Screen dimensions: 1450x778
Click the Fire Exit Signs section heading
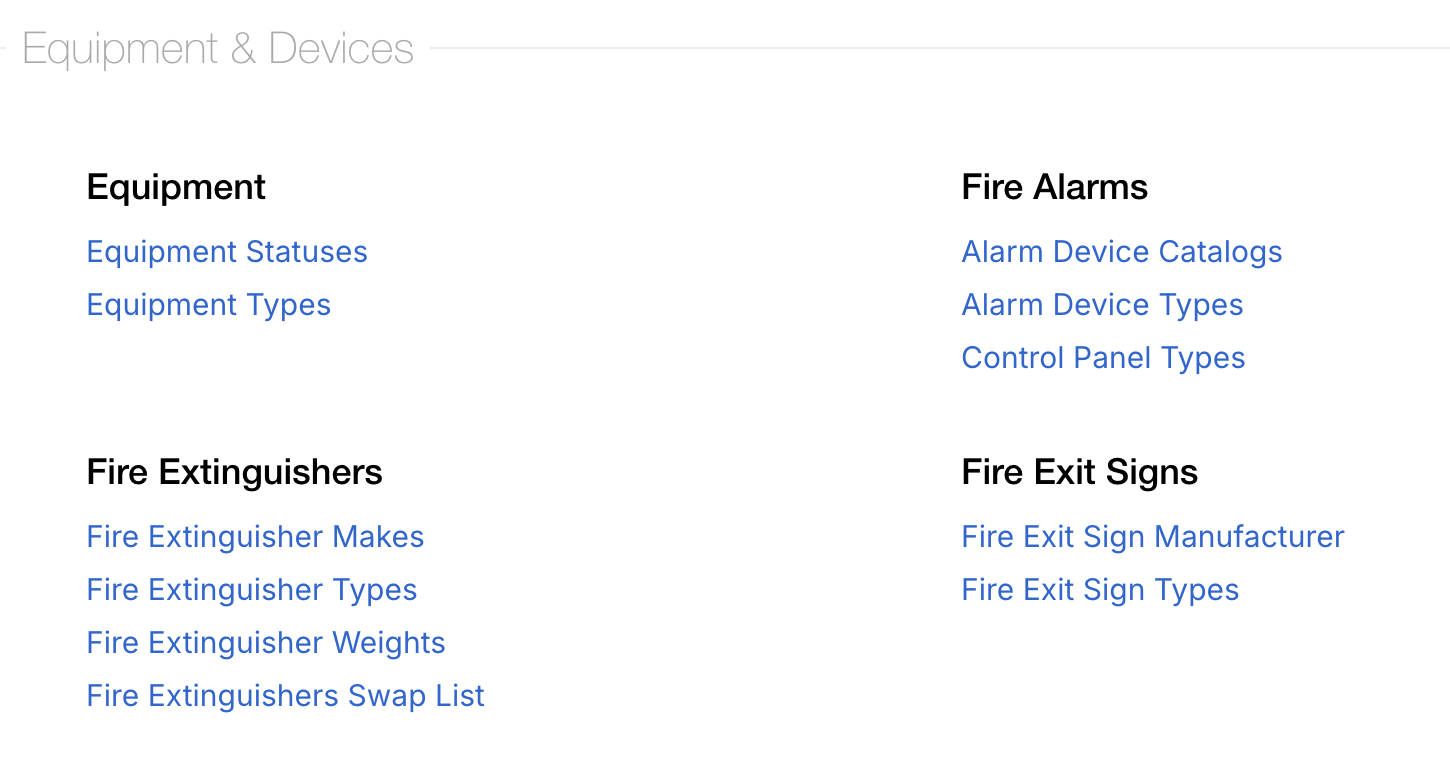click(1080, 472)
